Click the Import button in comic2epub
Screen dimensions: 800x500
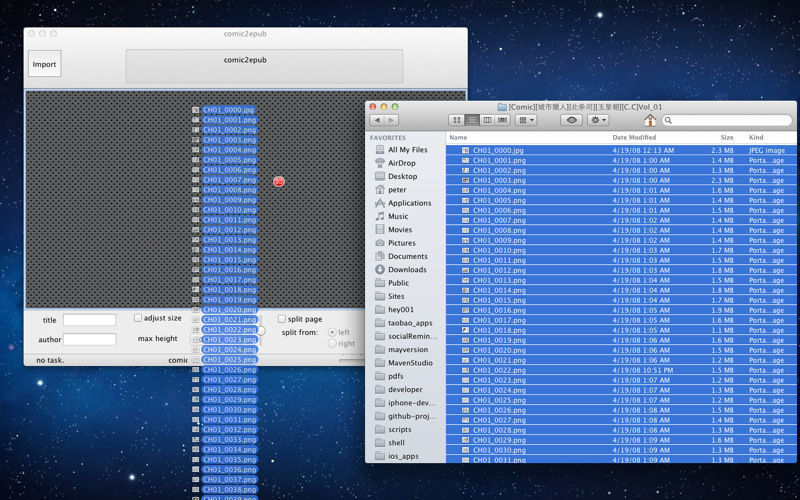click(x=44, y=64)
